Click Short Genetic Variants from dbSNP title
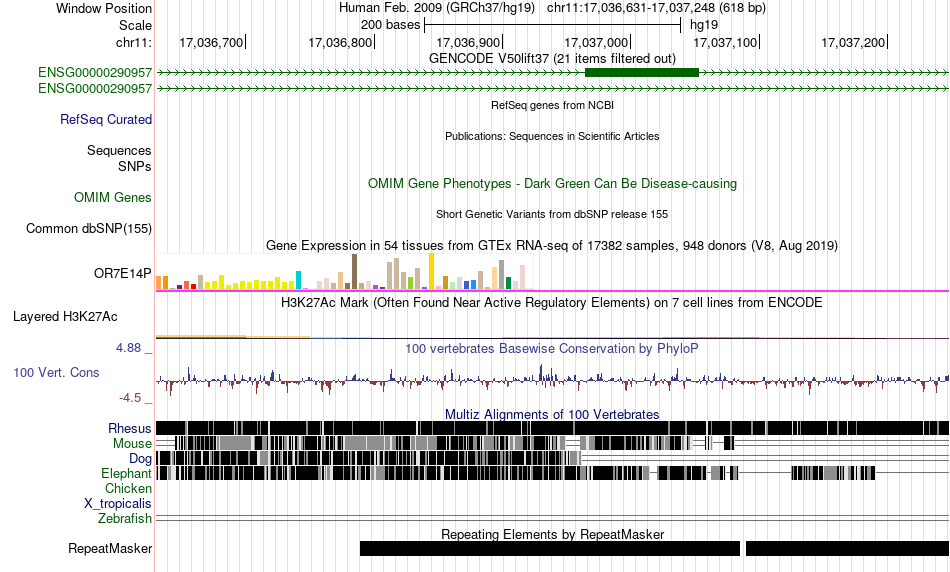 [552, 214]
